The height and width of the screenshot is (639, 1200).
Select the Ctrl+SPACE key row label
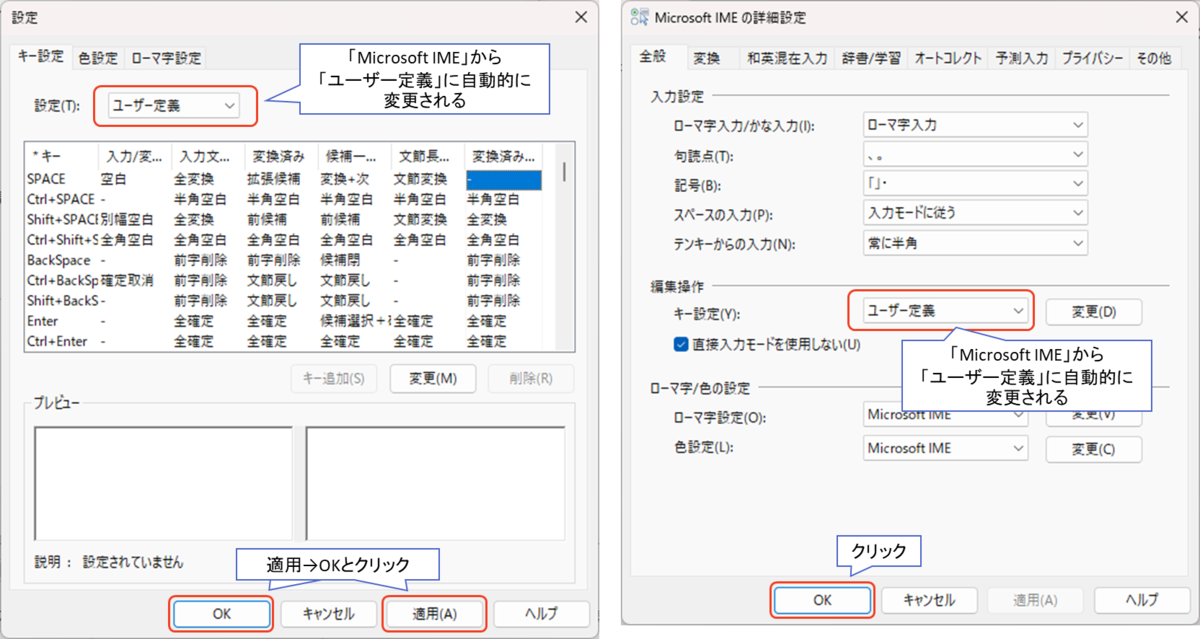[x=61, y=199]
